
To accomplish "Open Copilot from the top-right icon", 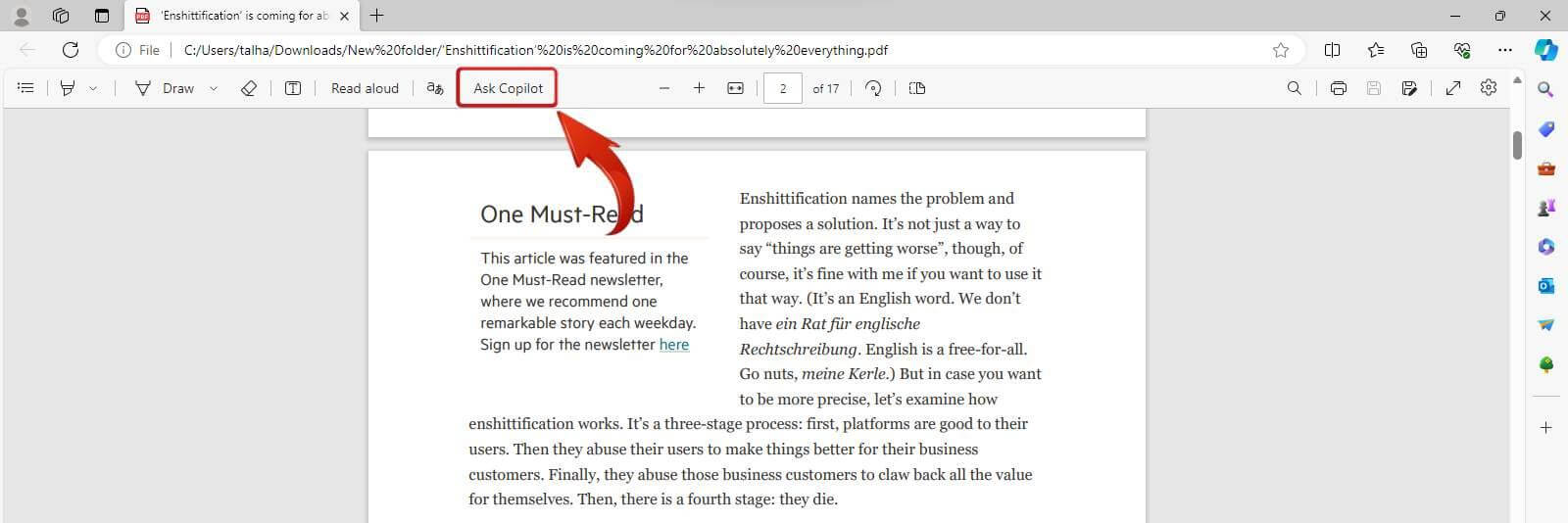I will pyautogui.click(x=1546, y=50).
